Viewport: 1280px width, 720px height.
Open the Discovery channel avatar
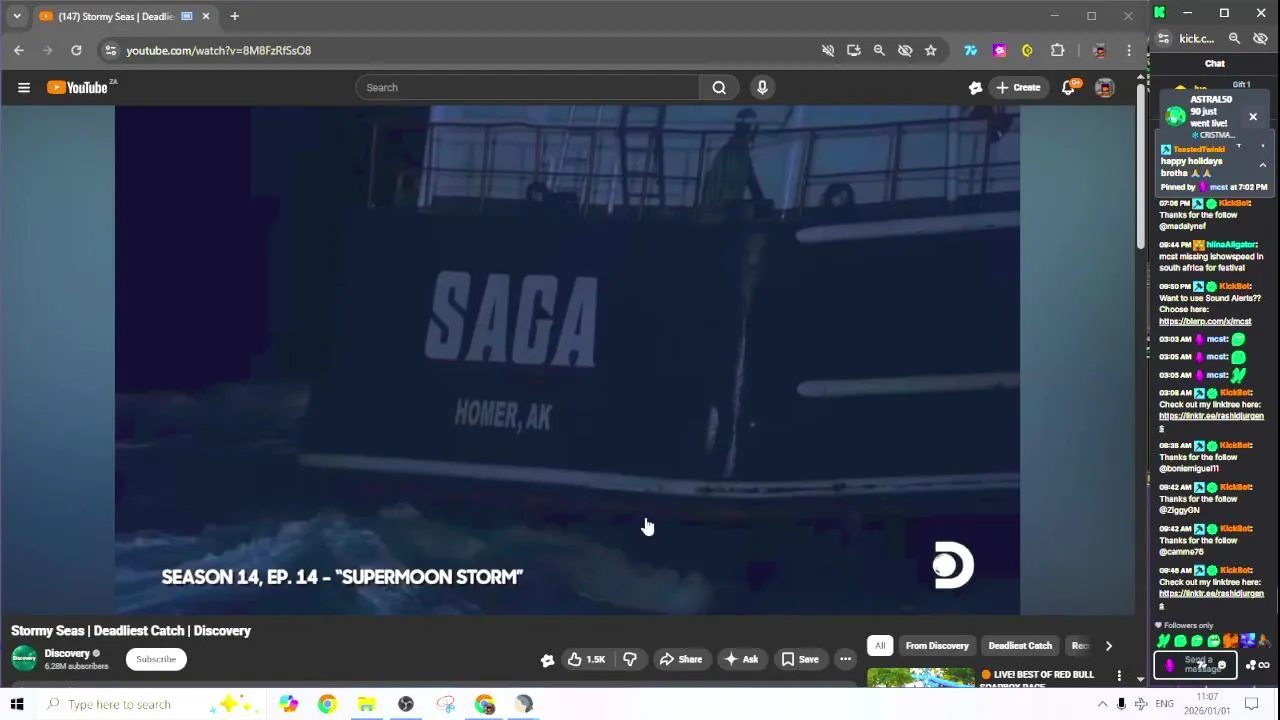click(24, 659)
